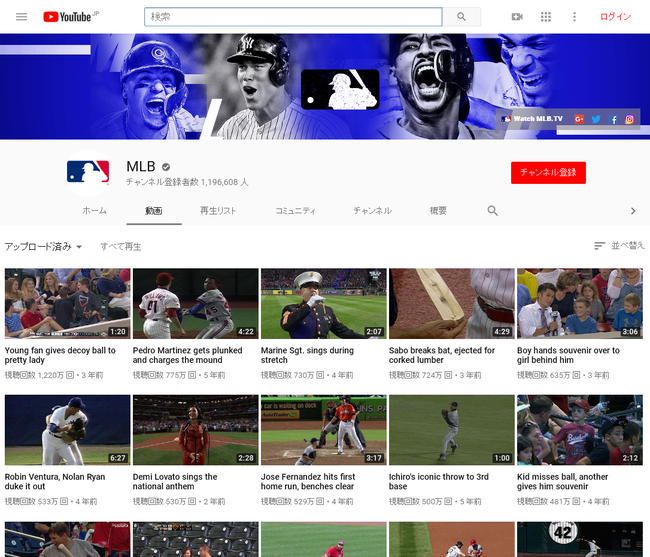650x557 pixels.
Task: Open Demi Lovato national anthem thumbnail
Action: (196, 430)
